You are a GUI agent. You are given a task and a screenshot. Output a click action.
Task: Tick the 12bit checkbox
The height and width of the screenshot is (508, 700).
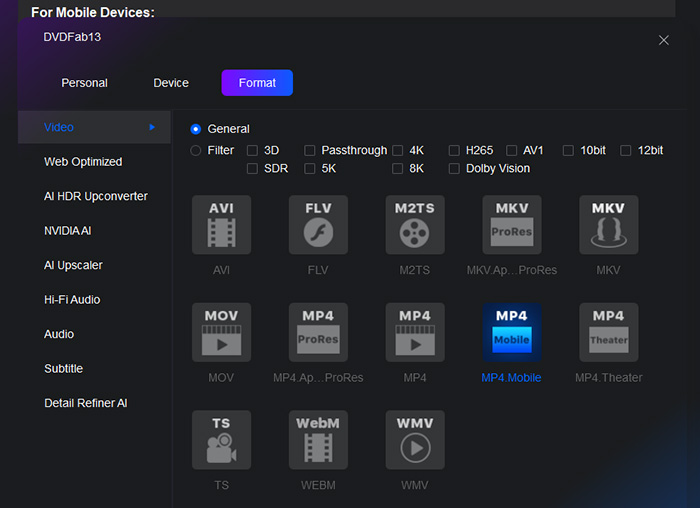click(x=626, y=150)
